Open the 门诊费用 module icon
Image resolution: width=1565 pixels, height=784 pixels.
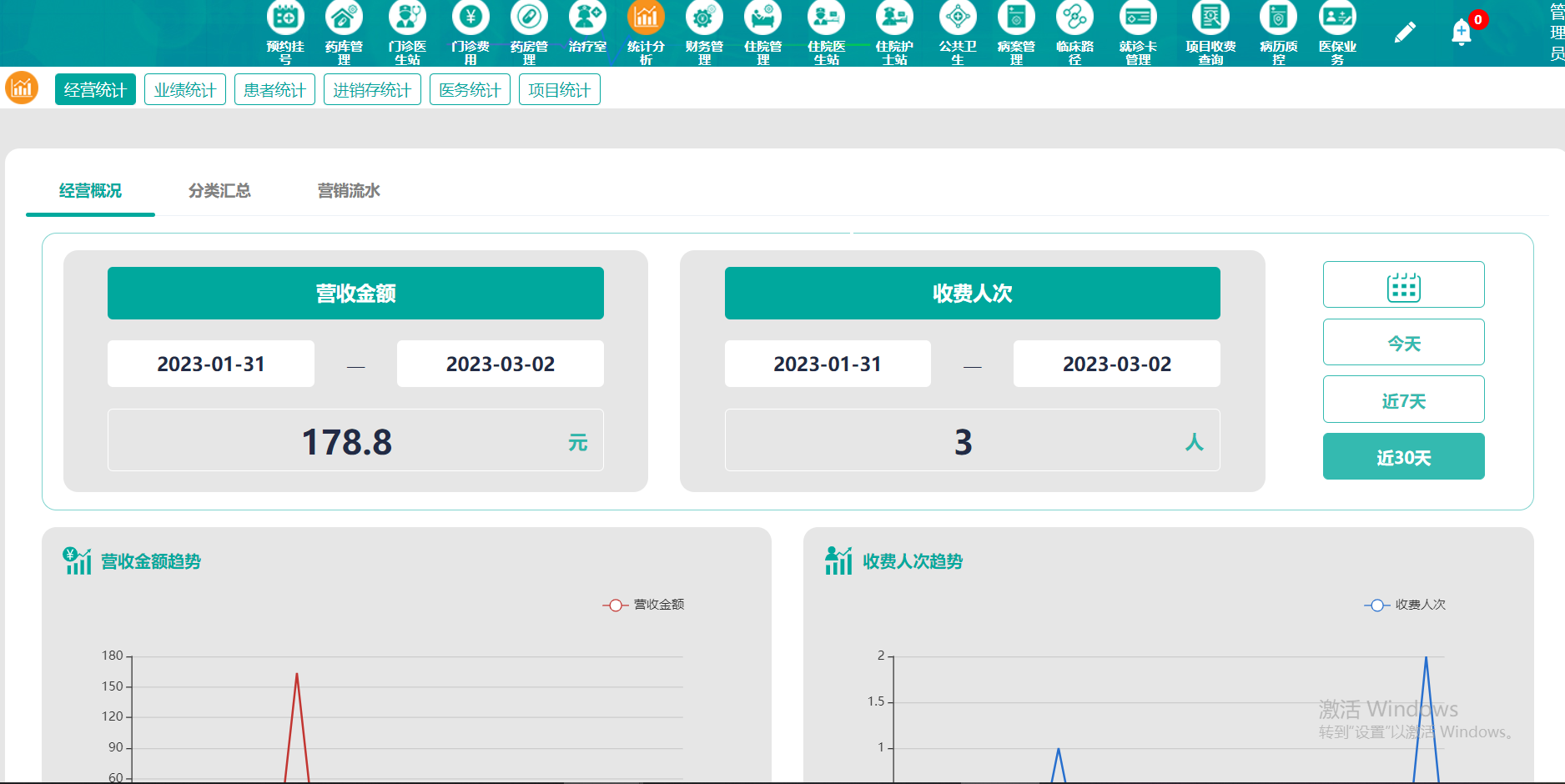click(471, 17)
